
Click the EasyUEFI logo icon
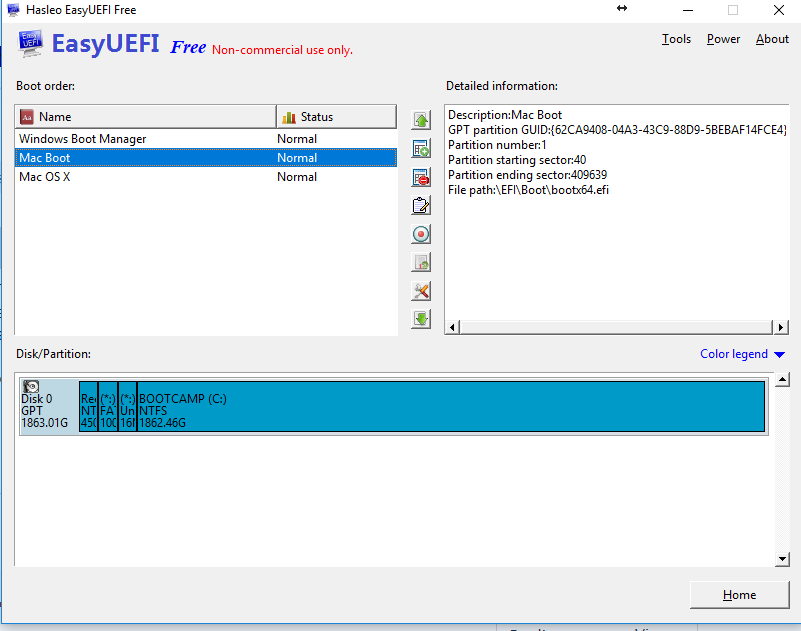(30, 44)
